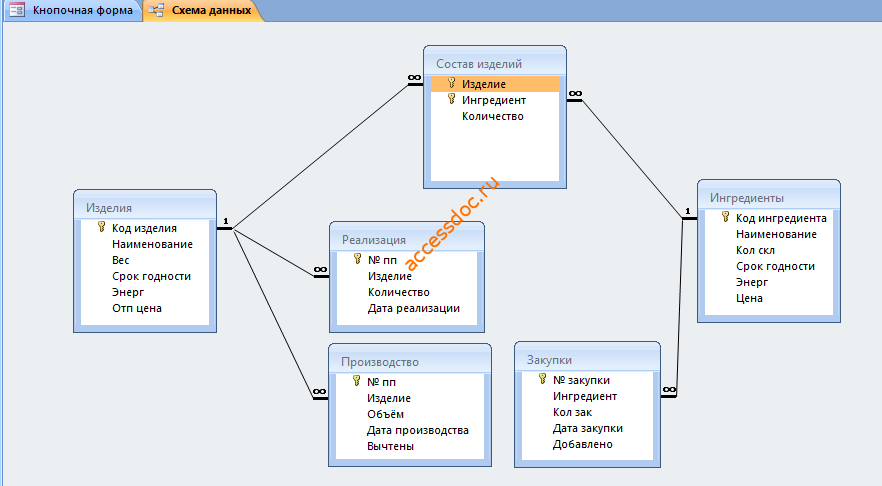
Task: Click key icon beside Код изделия field
Action: (x=101, y=227)
